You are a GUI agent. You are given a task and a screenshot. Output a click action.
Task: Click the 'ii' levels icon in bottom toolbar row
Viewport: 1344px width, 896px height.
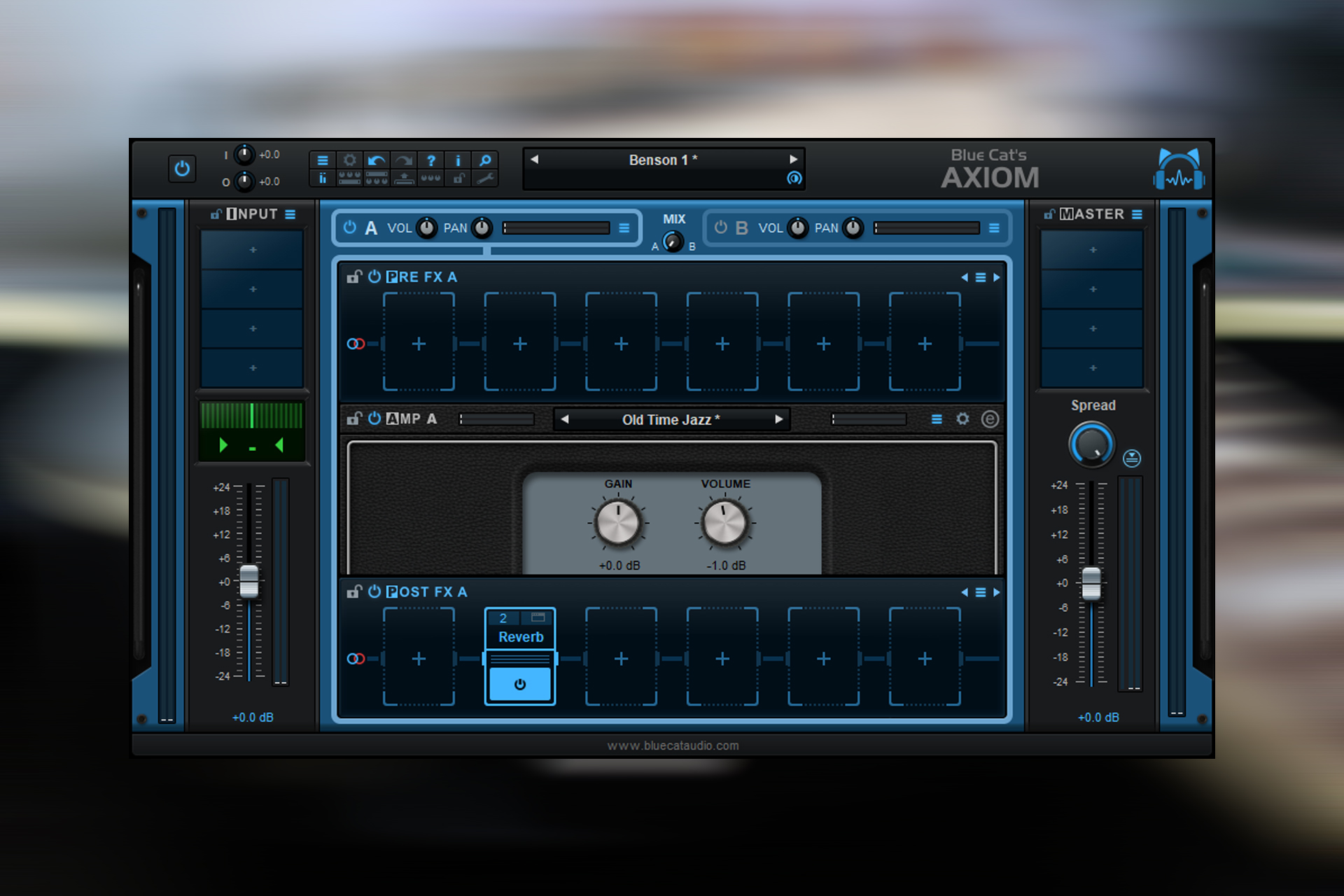click(x=323, y=178)
